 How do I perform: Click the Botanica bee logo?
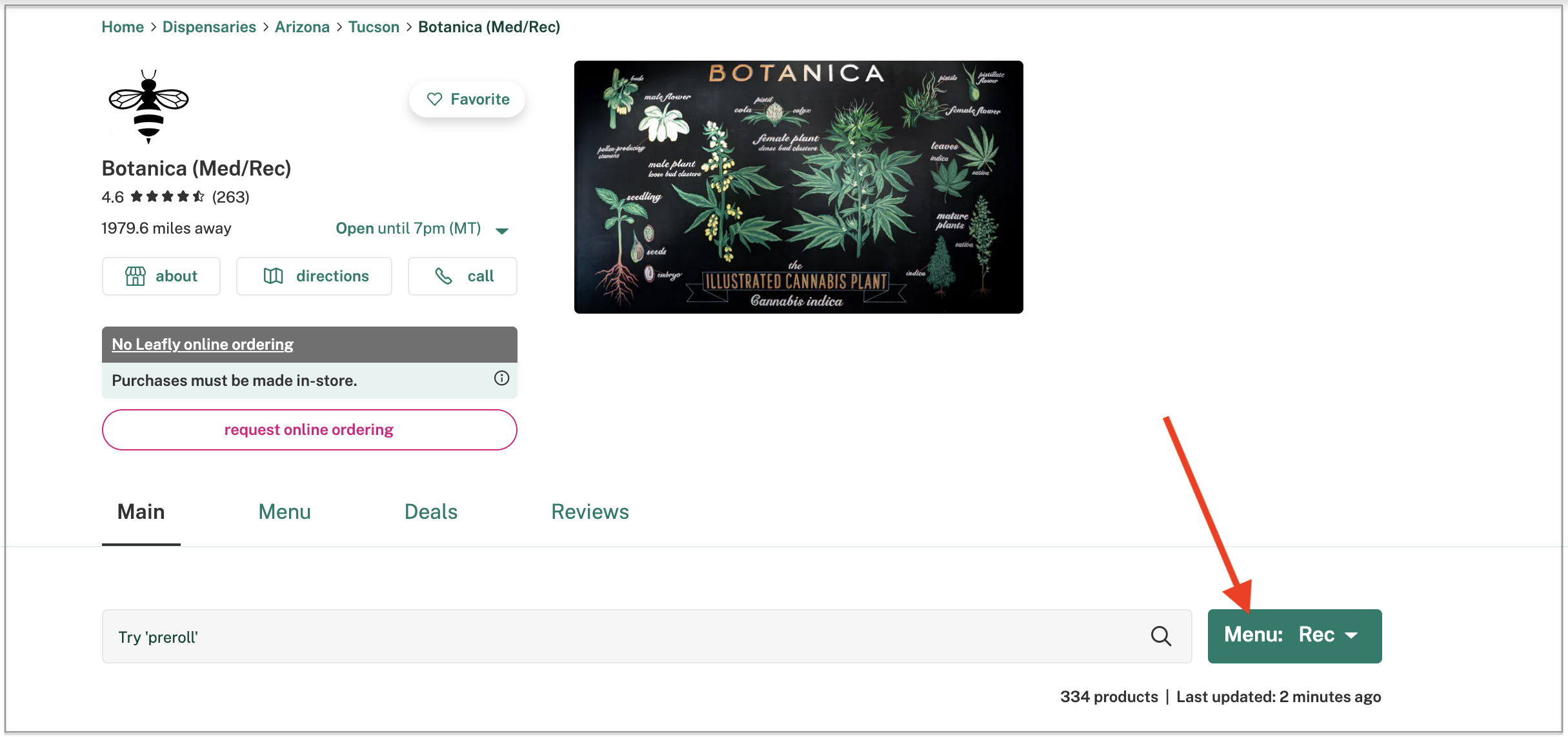[x=148, y=106]
